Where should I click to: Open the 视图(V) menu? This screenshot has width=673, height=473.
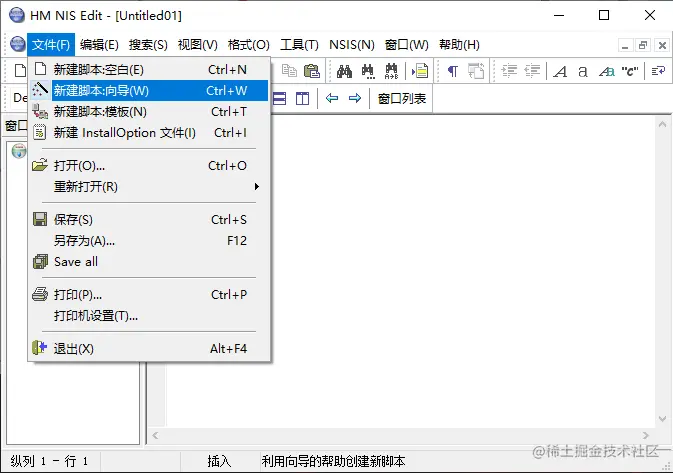[x=197, y=45]
